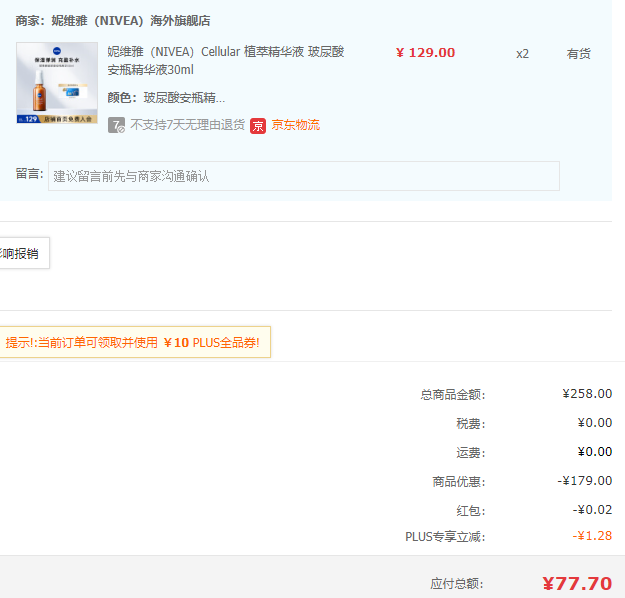Click the merchant name 妮维雅（NIVEA）海外旗舰店
This screenshot has width=625, height=598.
(x=131, y=21)
